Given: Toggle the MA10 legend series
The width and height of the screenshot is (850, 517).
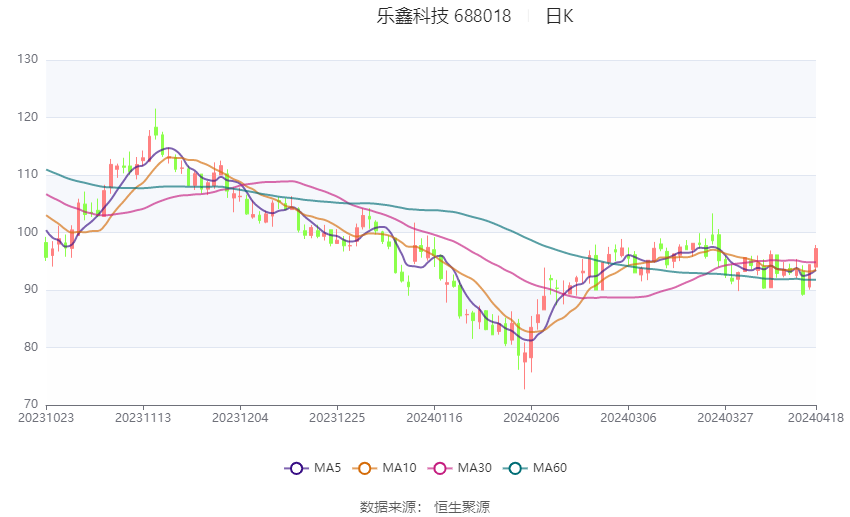Looking at the screenshot, I should pos(384,468).
